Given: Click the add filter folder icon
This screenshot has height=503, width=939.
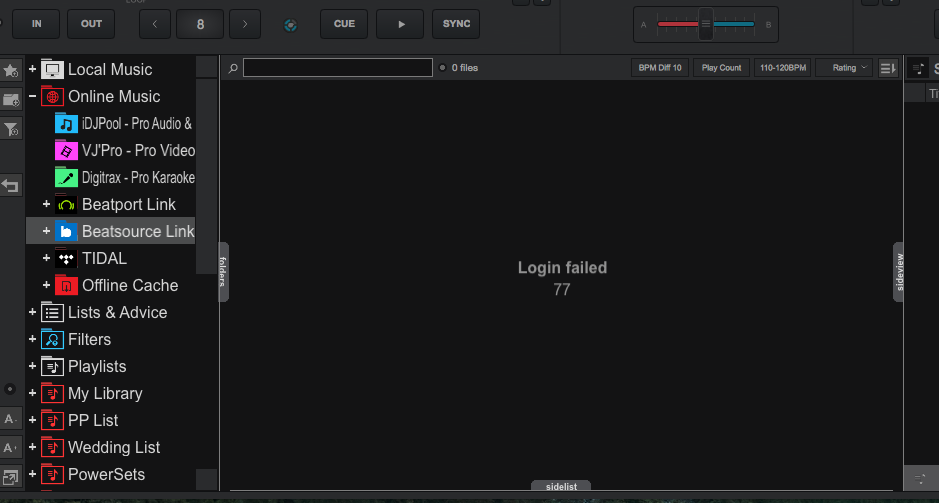Looking at the screenshot, I should [11, 129].
